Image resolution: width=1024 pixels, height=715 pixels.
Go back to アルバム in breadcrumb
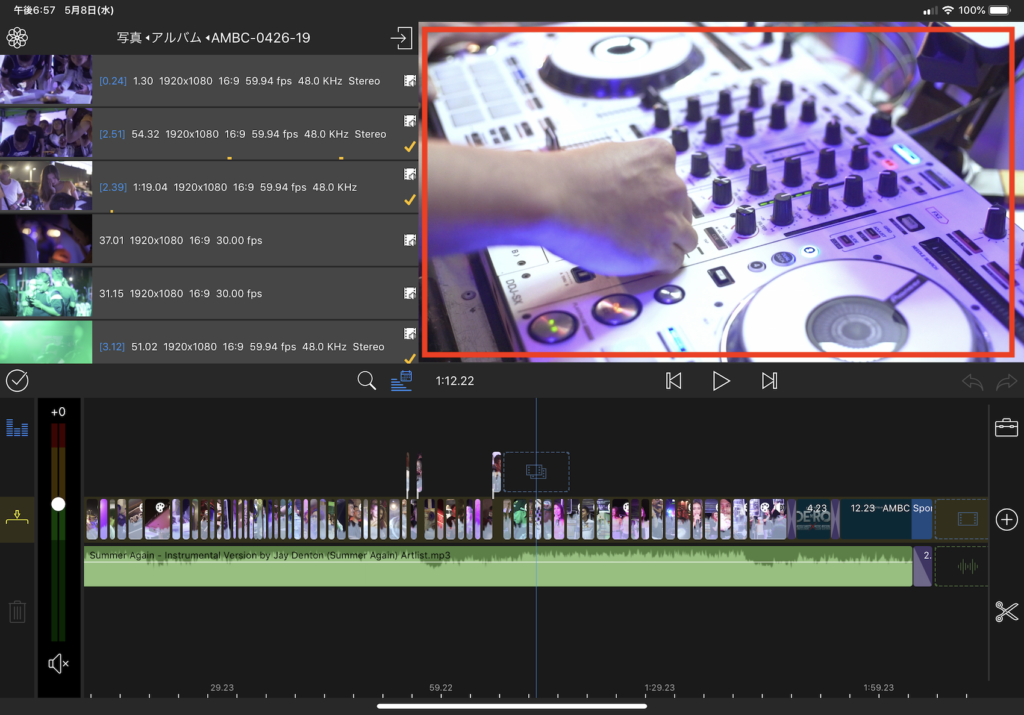[x=175, y=38]
